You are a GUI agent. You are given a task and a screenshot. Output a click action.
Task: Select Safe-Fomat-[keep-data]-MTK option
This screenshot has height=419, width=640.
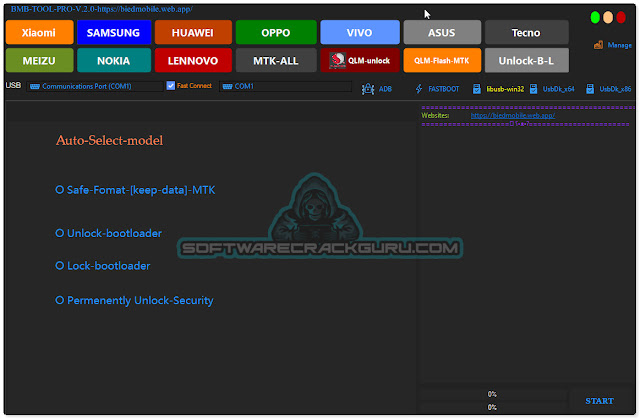click(x=135, y=190)
